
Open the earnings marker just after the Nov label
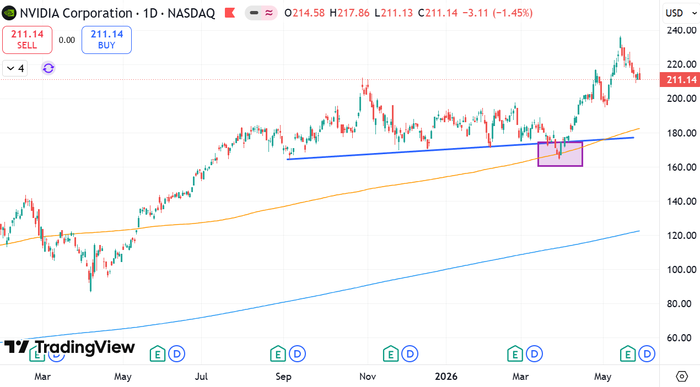coord(391,354)
